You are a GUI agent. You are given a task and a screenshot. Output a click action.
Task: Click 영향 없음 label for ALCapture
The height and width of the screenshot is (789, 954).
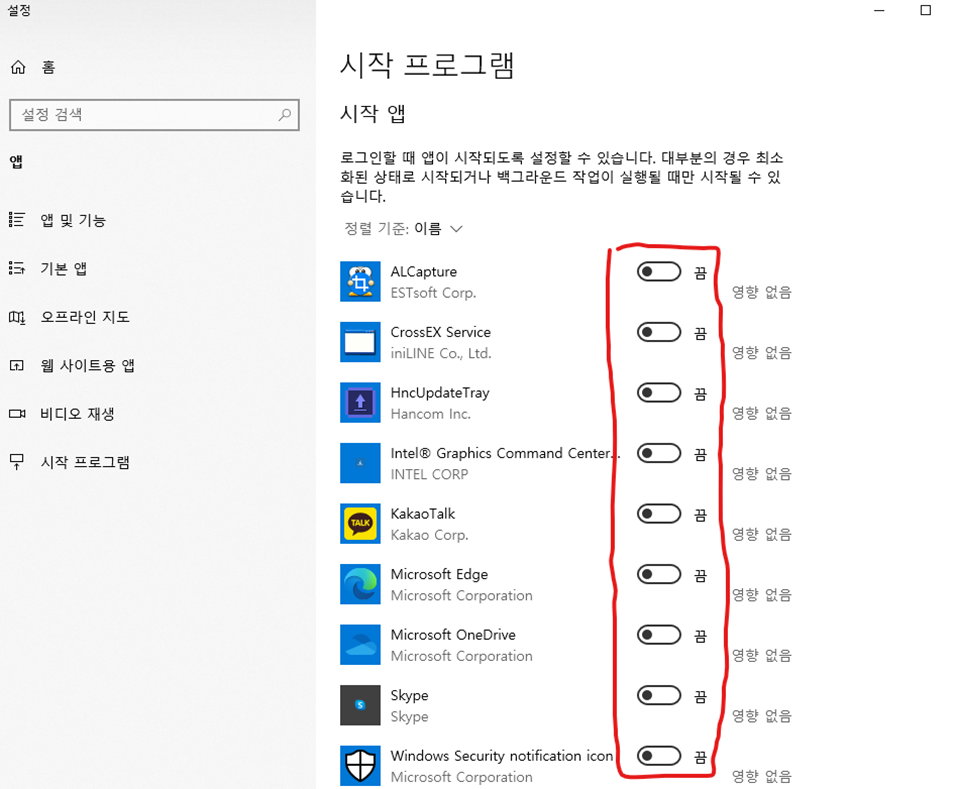coord(761,293)
